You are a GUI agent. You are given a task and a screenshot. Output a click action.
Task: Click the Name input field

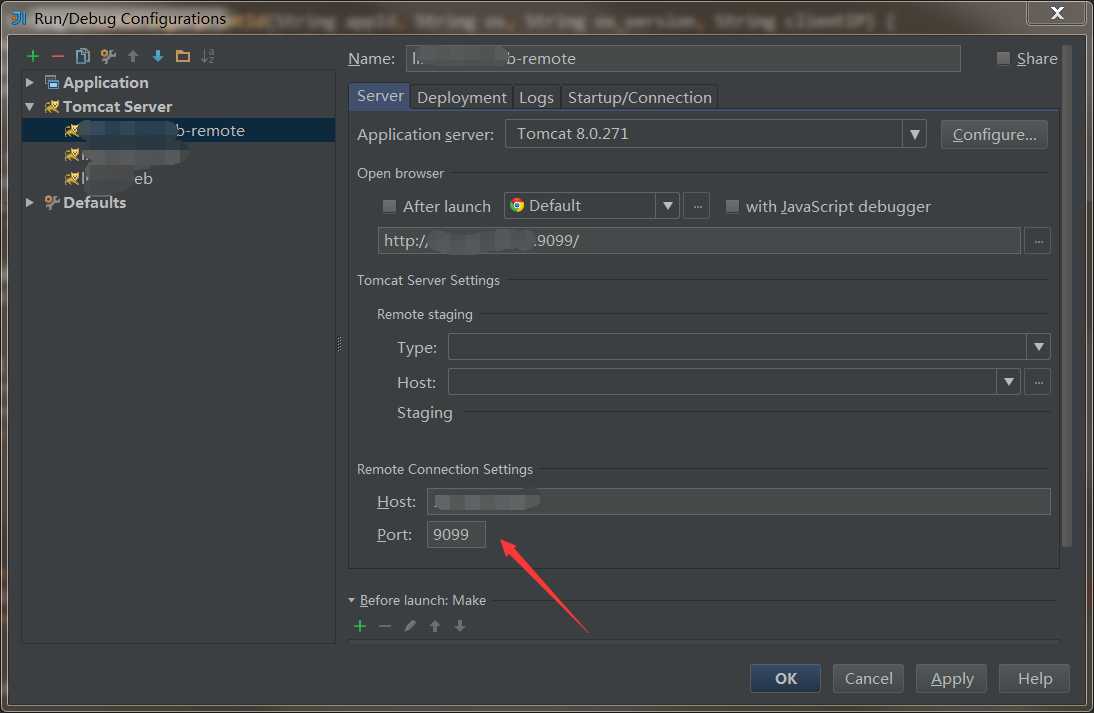[x=683, y=59]
